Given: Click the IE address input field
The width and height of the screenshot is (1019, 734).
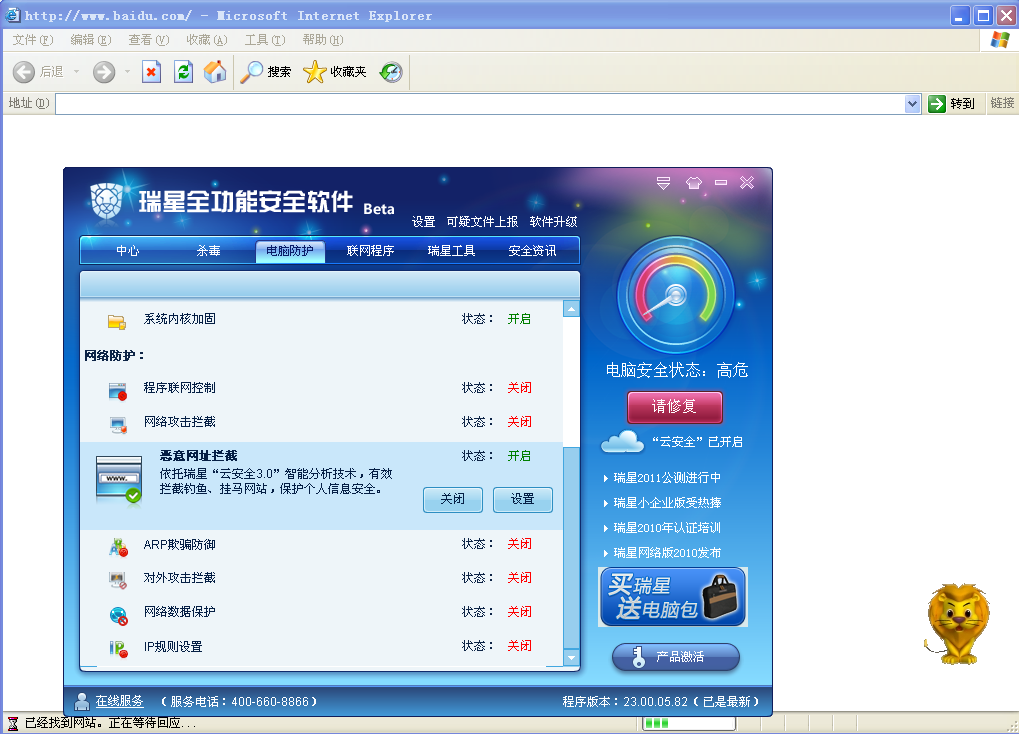Looking at the screenshot, I should click(x=480, y=103).
